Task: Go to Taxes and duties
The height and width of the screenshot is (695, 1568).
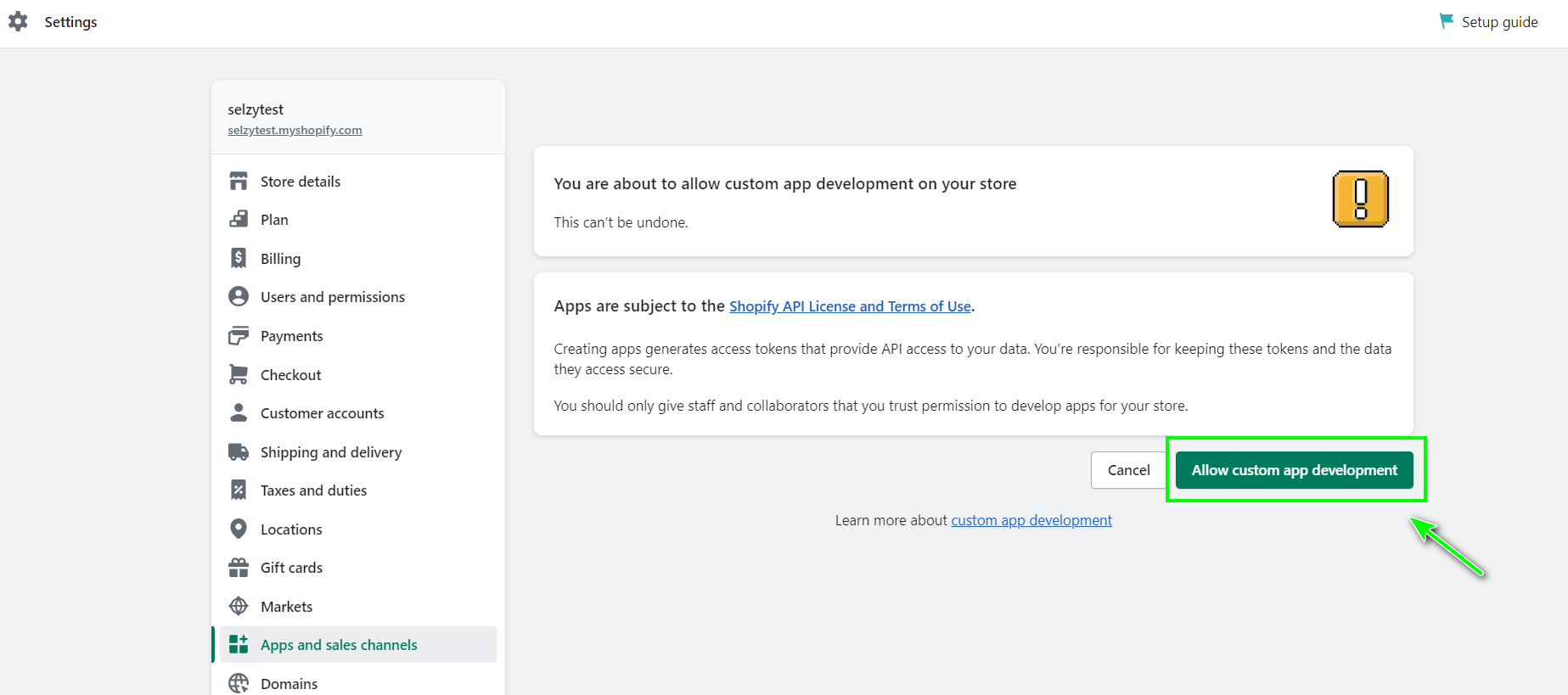Action: pyautogui.click(x=357, y=490)
